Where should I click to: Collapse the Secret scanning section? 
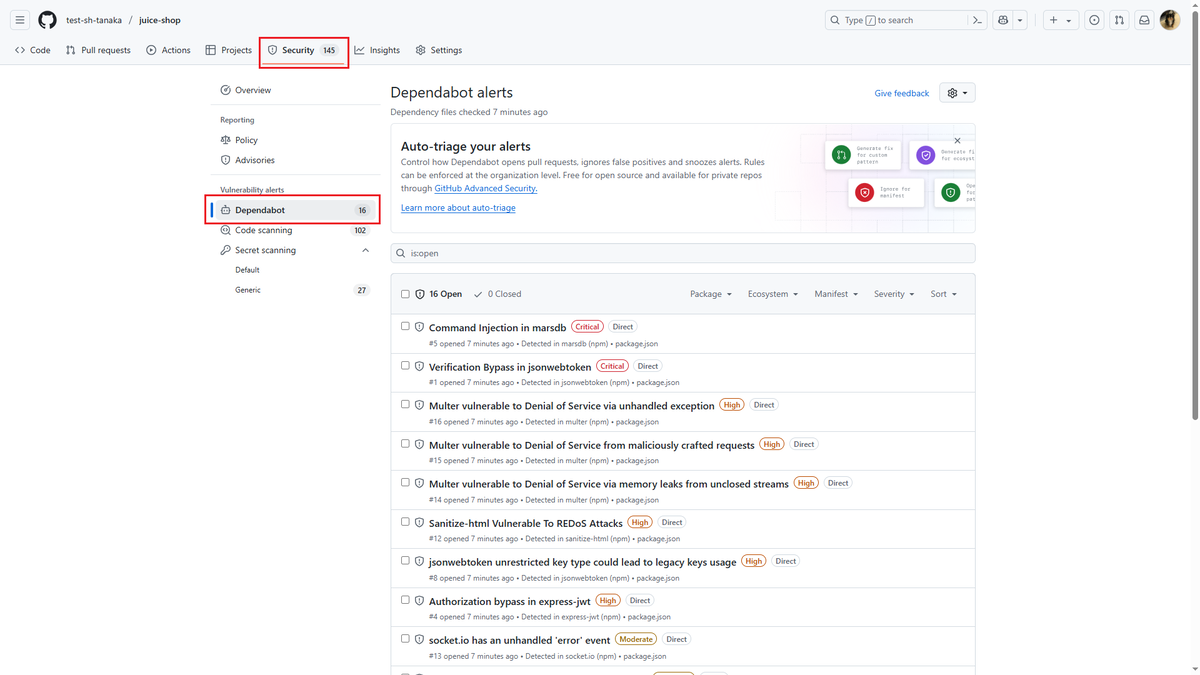pos(365,250)
